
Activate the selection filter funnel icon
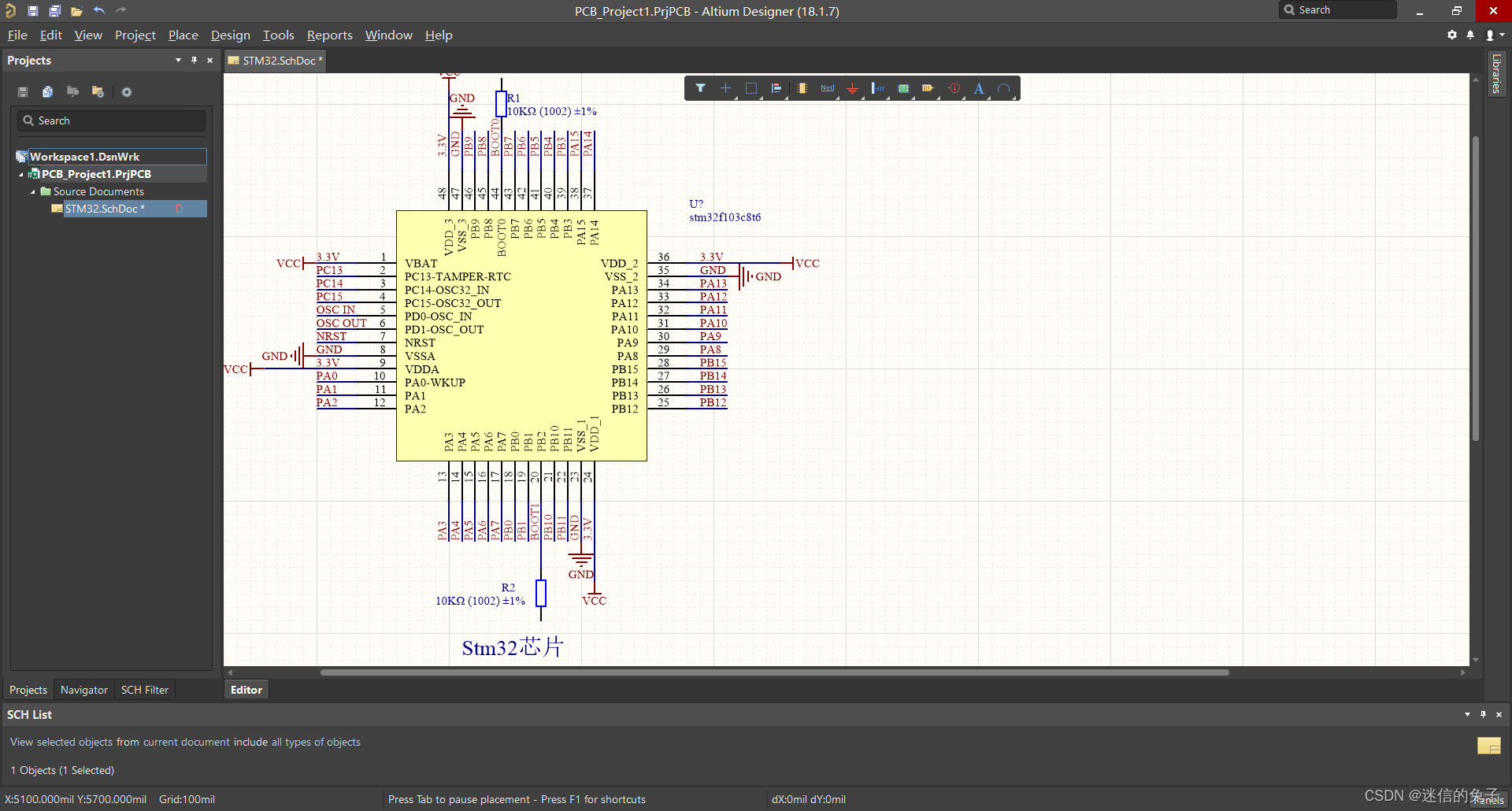(x=700, y=88)
